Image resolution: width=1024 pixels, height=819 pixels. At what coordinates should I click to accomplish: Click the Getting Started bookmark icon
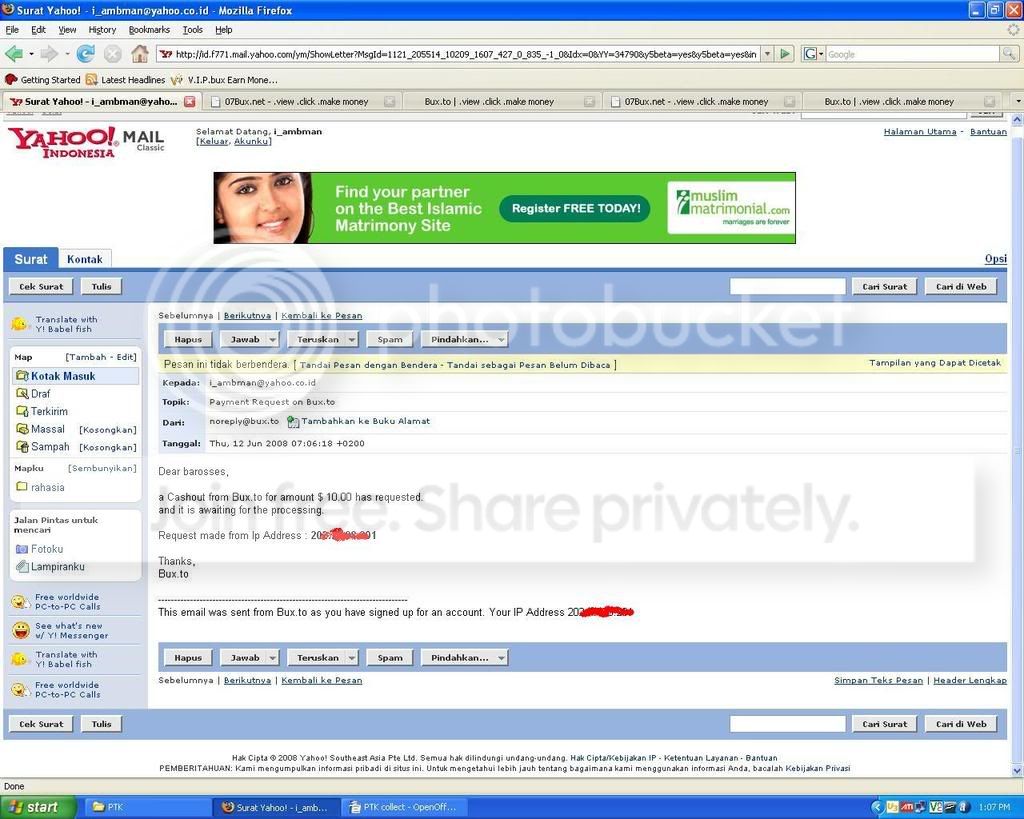10,80
